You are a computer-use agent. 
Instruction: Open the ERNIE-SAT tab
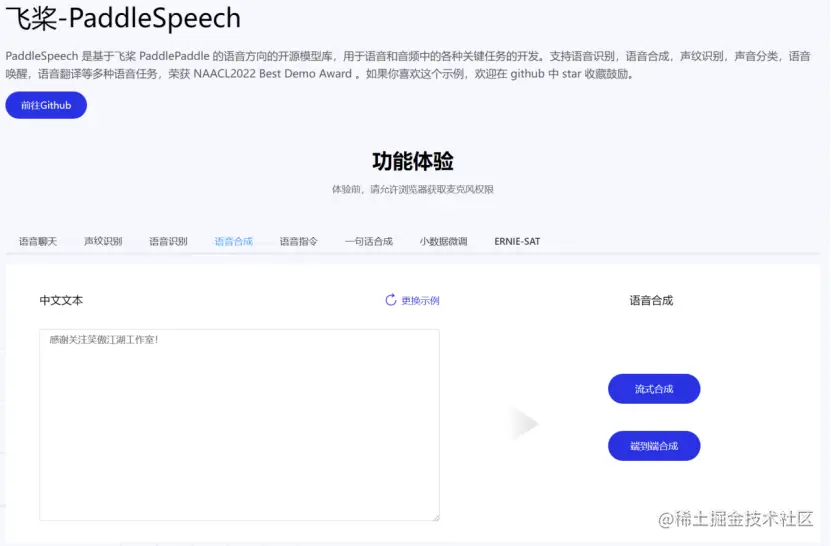[517, 241]
